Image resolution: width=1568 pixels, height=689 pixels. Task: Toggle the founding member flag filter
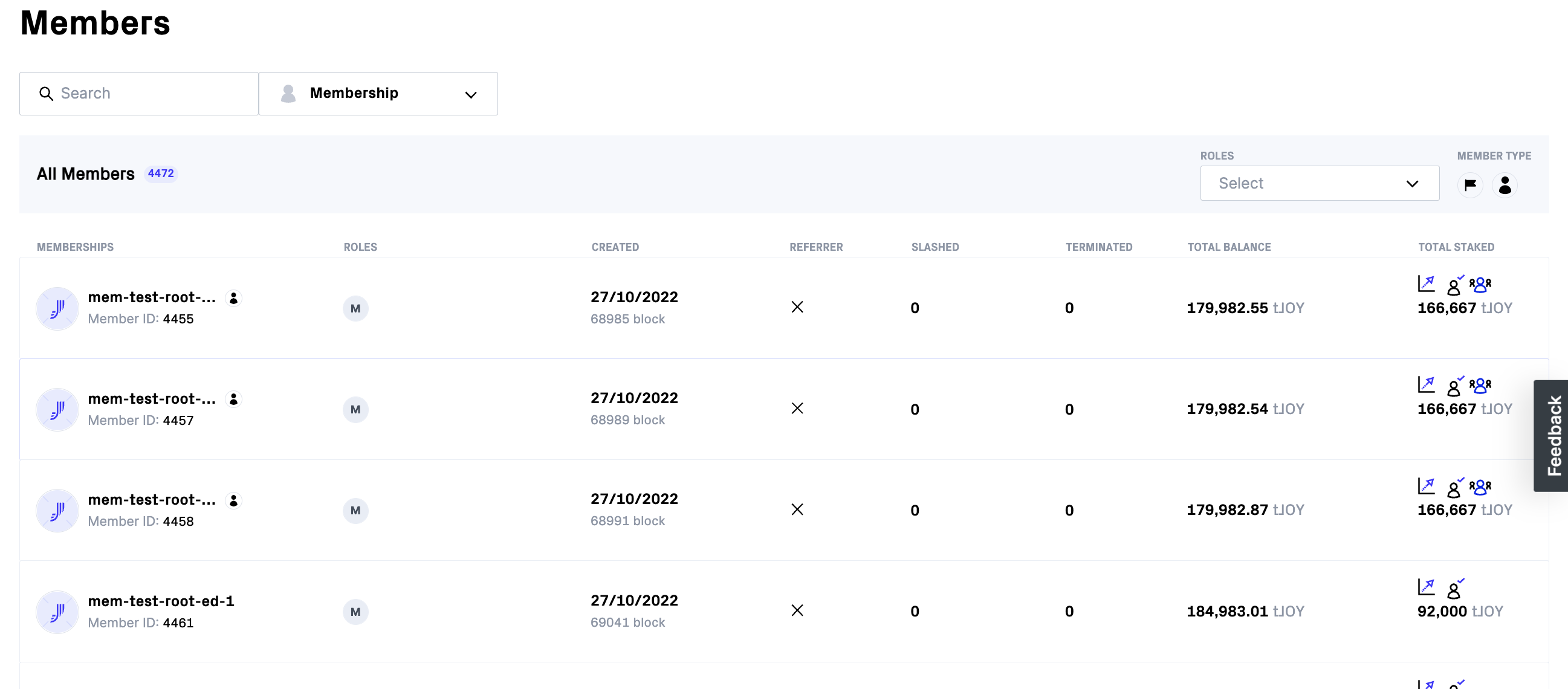coord(1470,184)
